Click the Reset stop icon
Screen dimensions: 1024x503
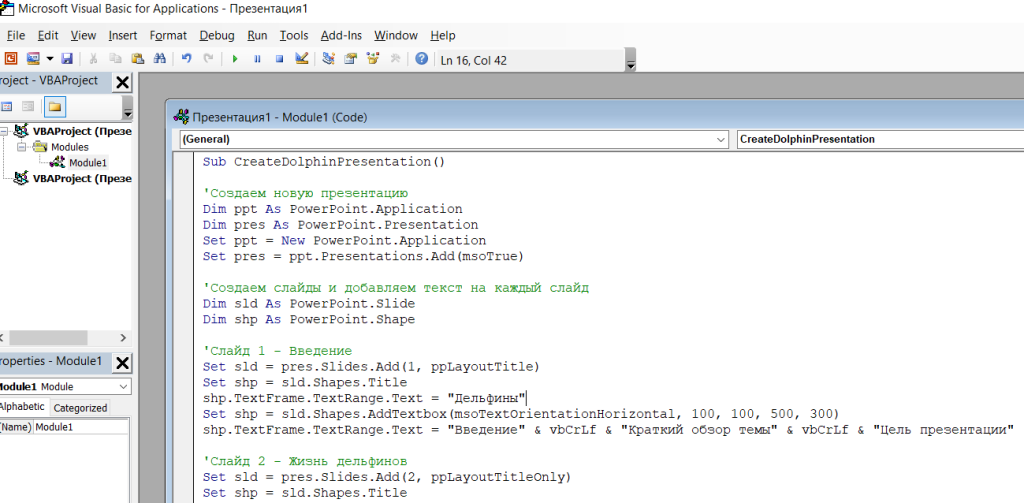[x=280, y=59]
